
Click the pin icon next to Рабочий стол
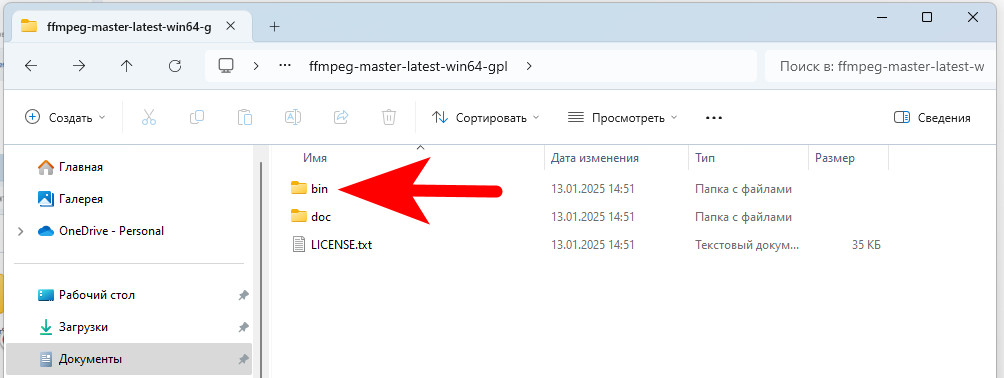tap(243, 295)
